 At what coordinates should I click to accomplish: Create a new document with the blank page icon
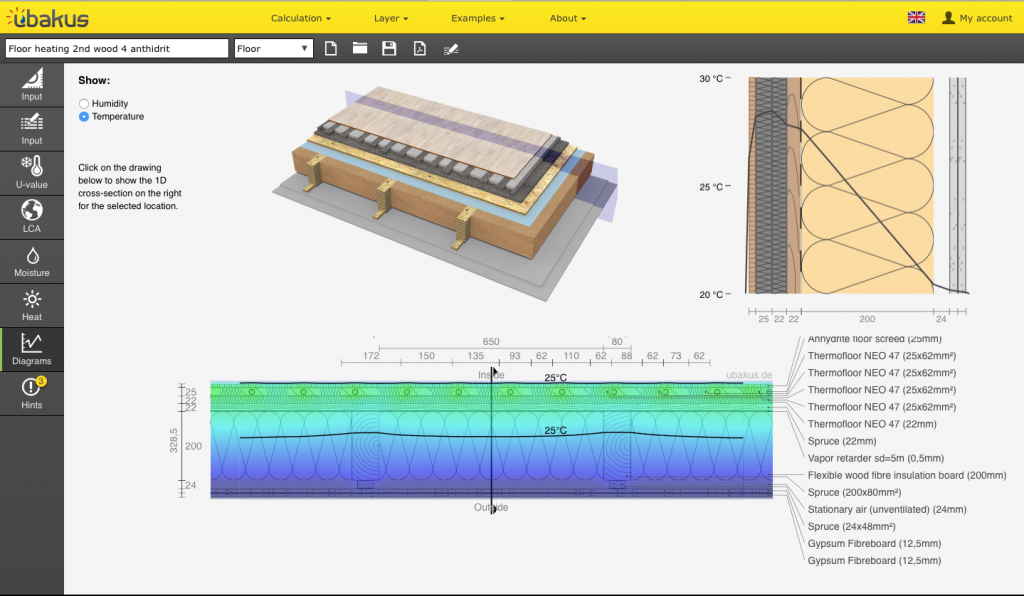[x=331, y=48]
